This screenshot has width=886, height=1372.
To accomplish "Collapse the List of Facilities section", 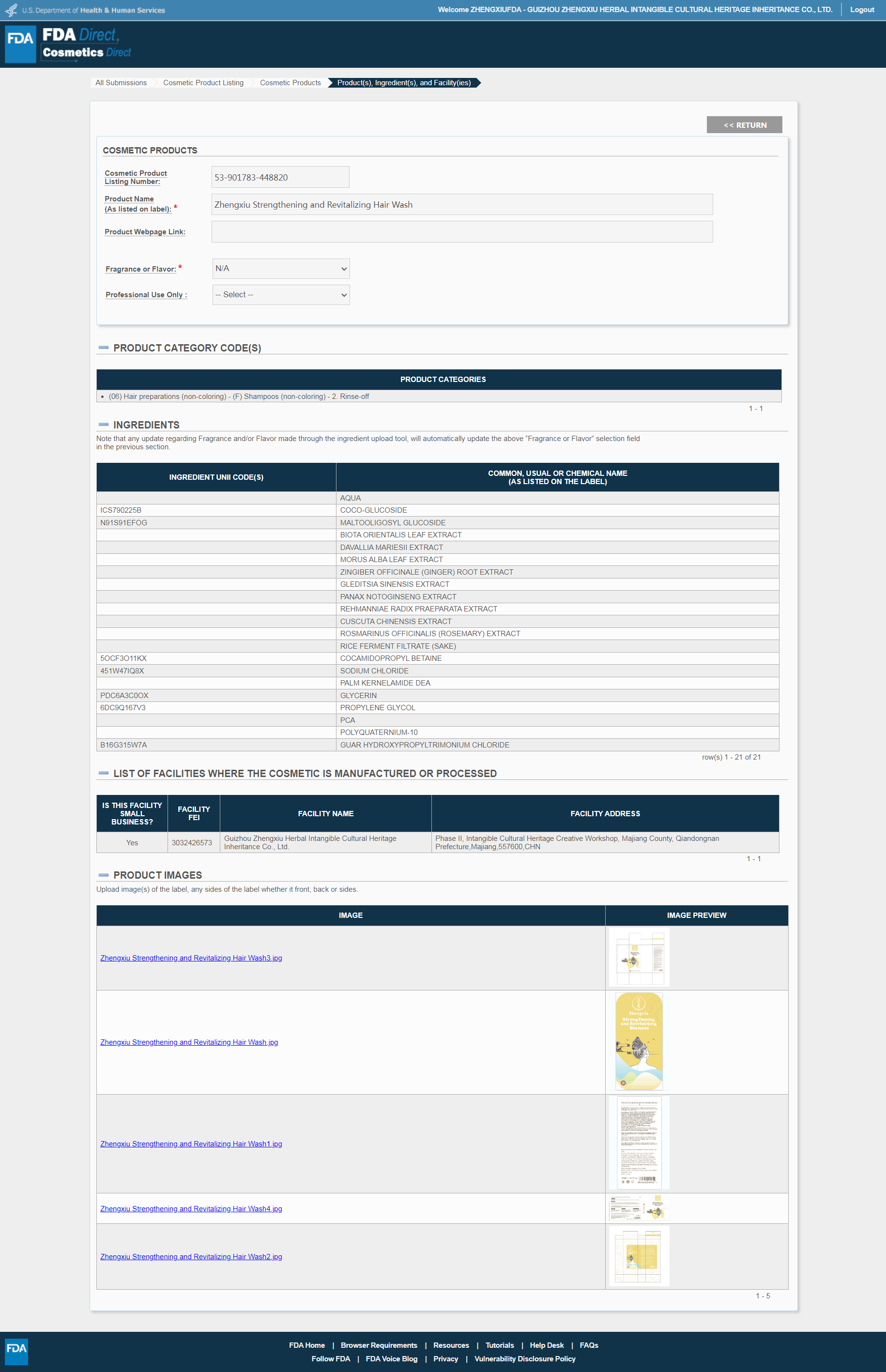I will 104,773.
